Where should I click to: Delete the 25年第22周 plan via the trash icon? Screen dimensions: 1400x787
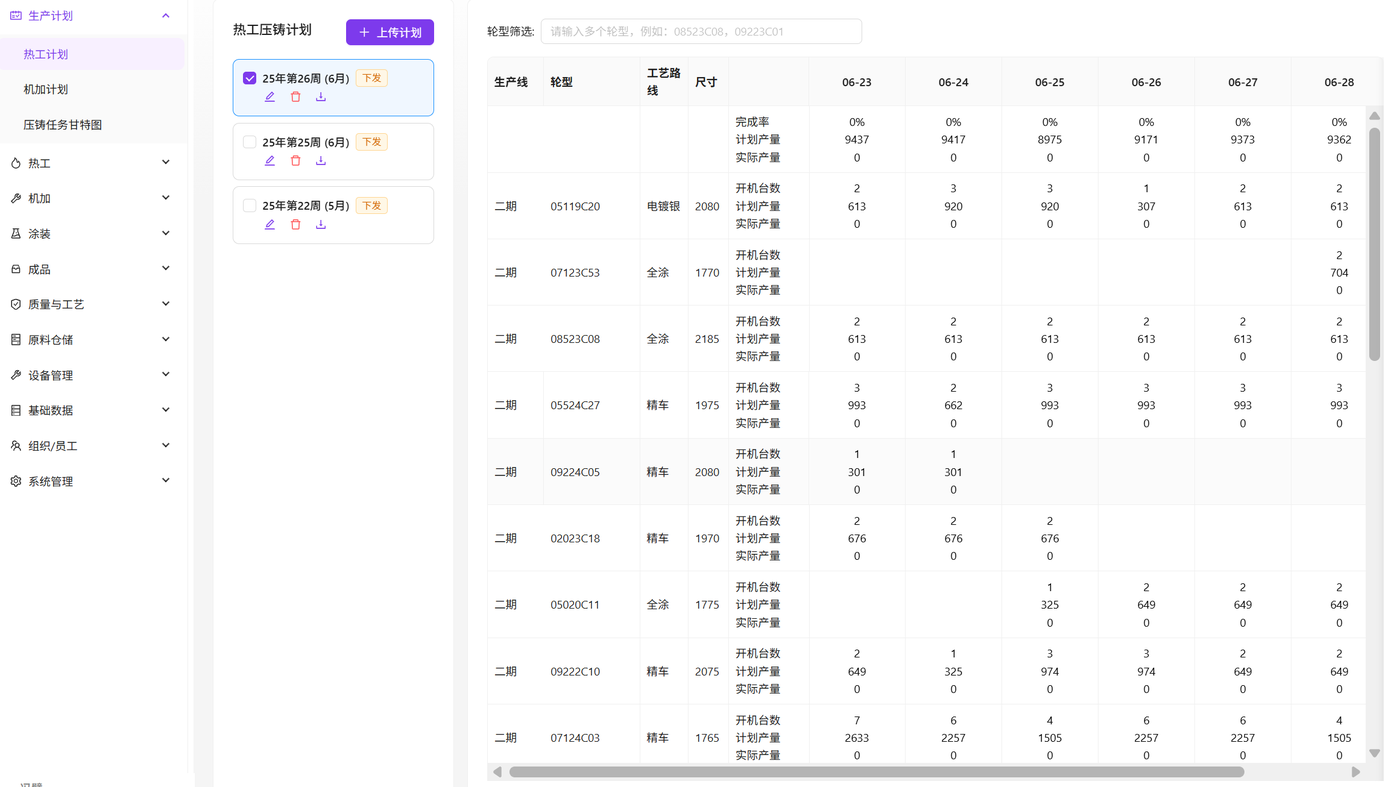click(x=295, y=225)
